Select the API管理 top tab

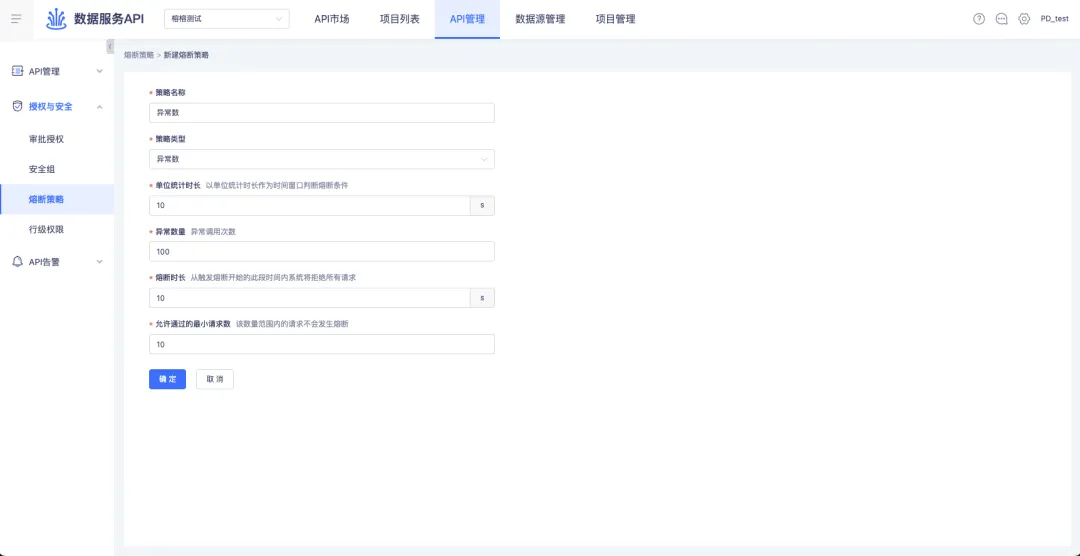467,19
